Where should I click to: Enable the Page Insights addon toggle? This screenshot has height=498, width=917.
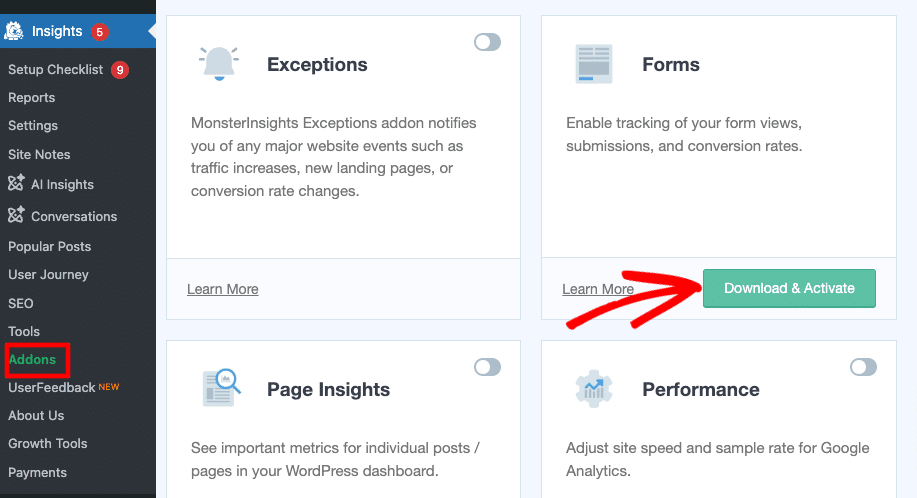click(487, 367)
